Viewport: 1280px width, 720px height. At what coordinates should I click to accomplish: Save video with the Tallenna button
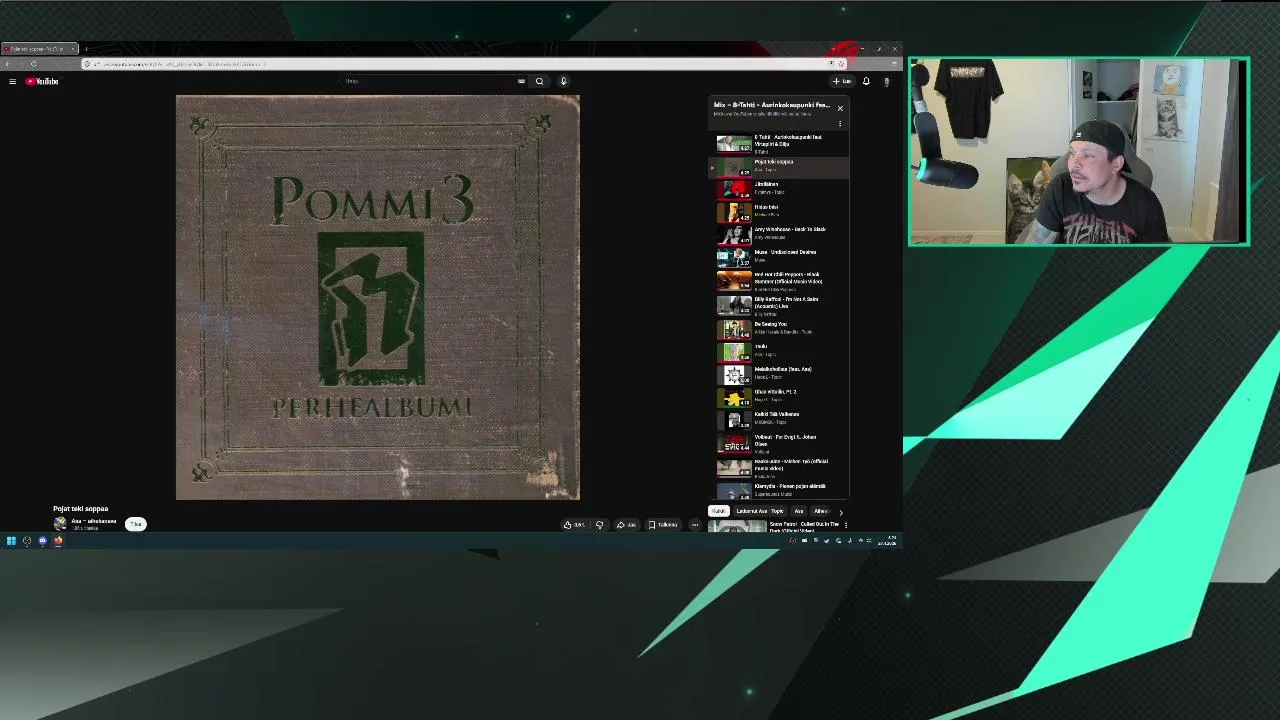pyautogui.click(x=663, y=524)
